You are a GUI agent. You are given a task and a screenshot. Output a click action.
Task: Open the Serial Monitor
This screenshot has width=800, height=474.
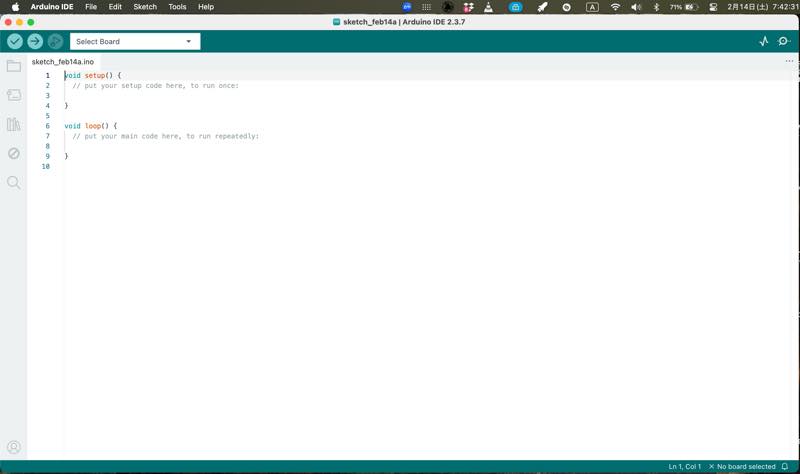(784, 41)
